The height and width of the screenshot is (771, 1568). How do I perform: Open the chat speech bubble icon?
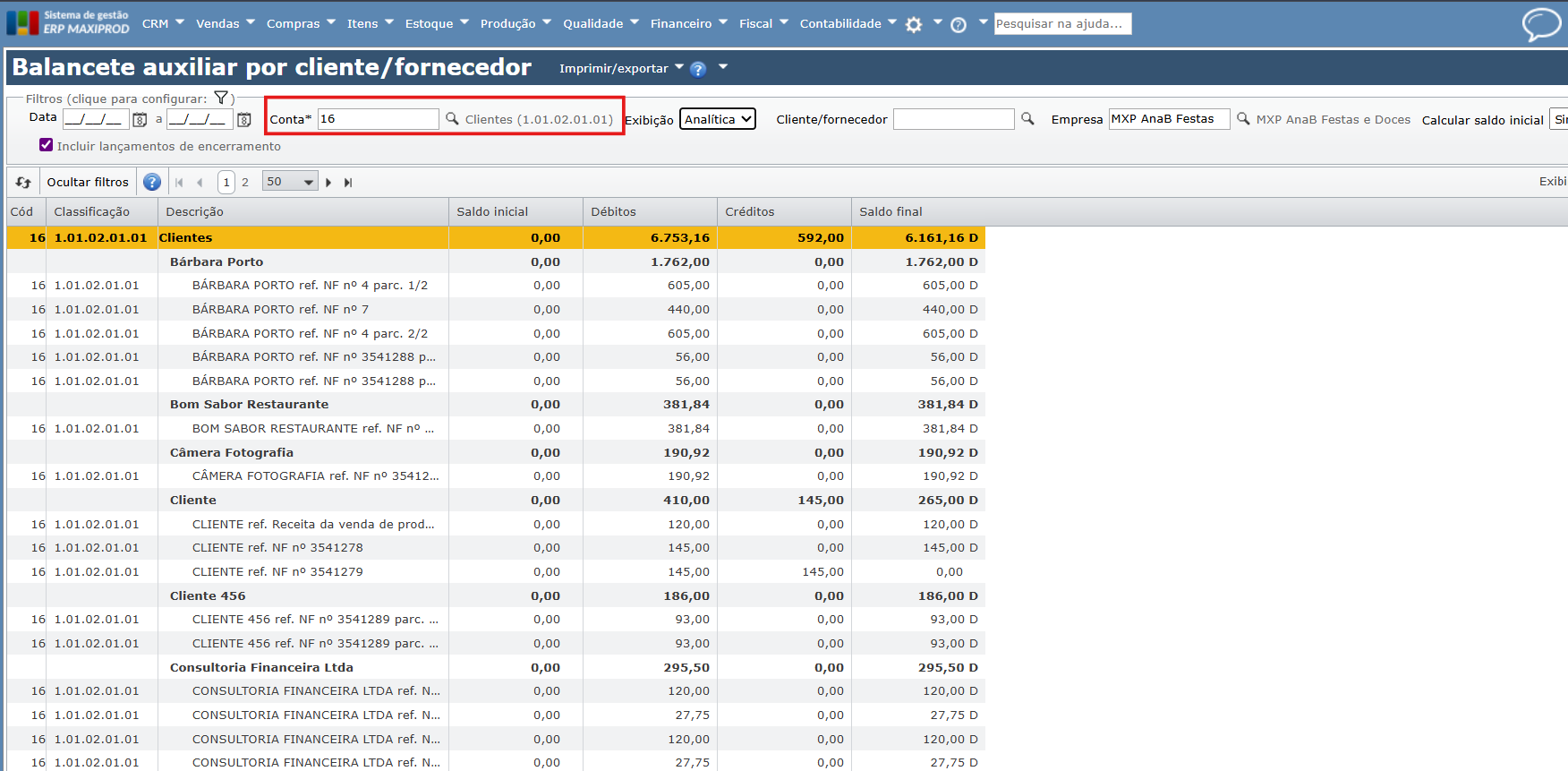point(1540,24)
